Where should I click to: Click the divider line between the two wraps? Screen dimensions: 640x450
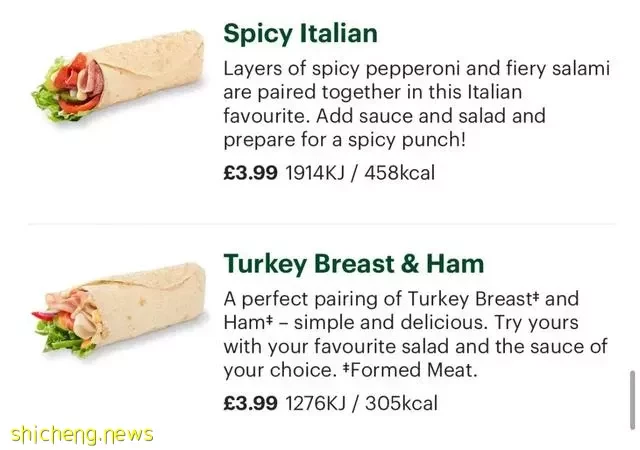[x=322, y=224]
